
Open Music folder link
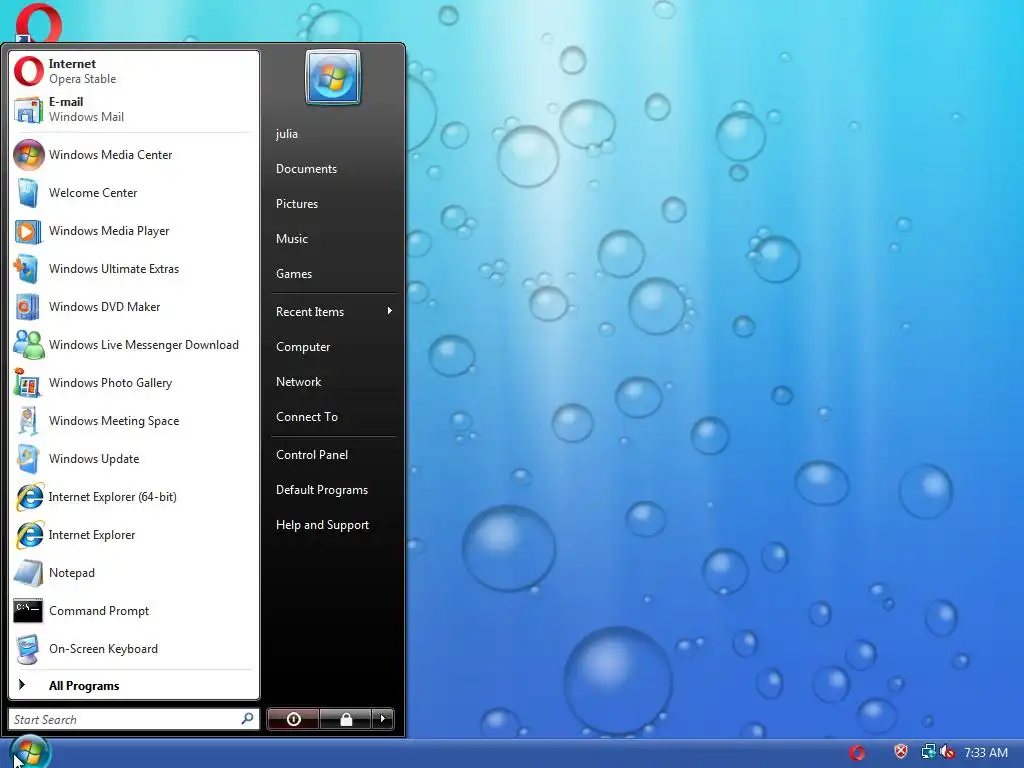tap(291, 239)
